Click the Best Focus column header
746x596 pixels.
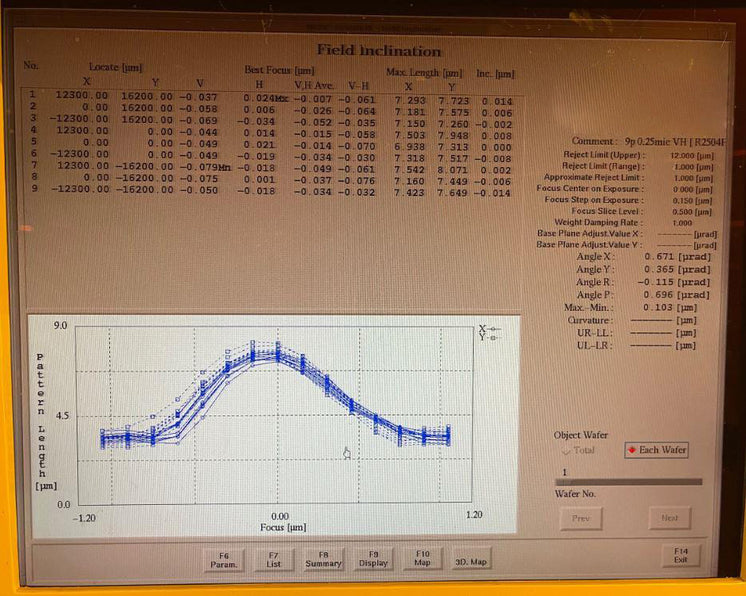[279, 71]
